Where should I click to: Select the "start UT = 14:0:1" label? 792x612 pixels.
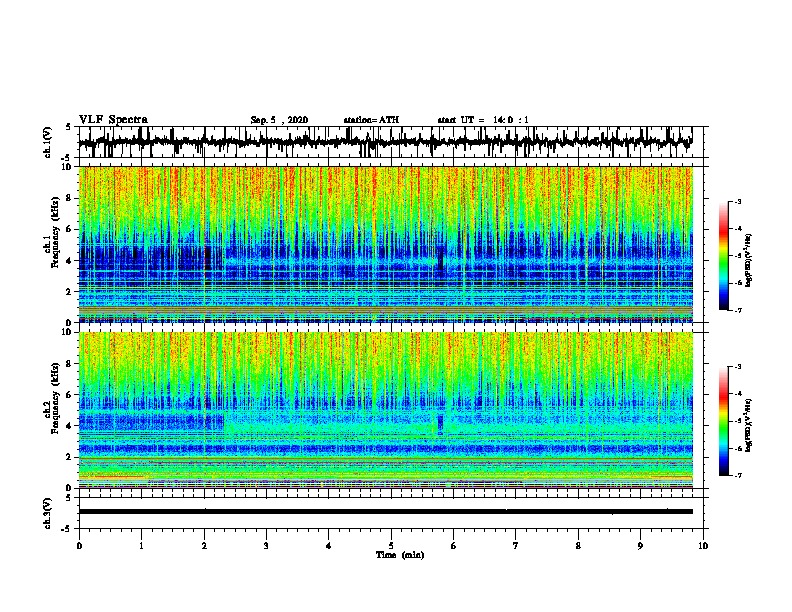coord(483,120)
